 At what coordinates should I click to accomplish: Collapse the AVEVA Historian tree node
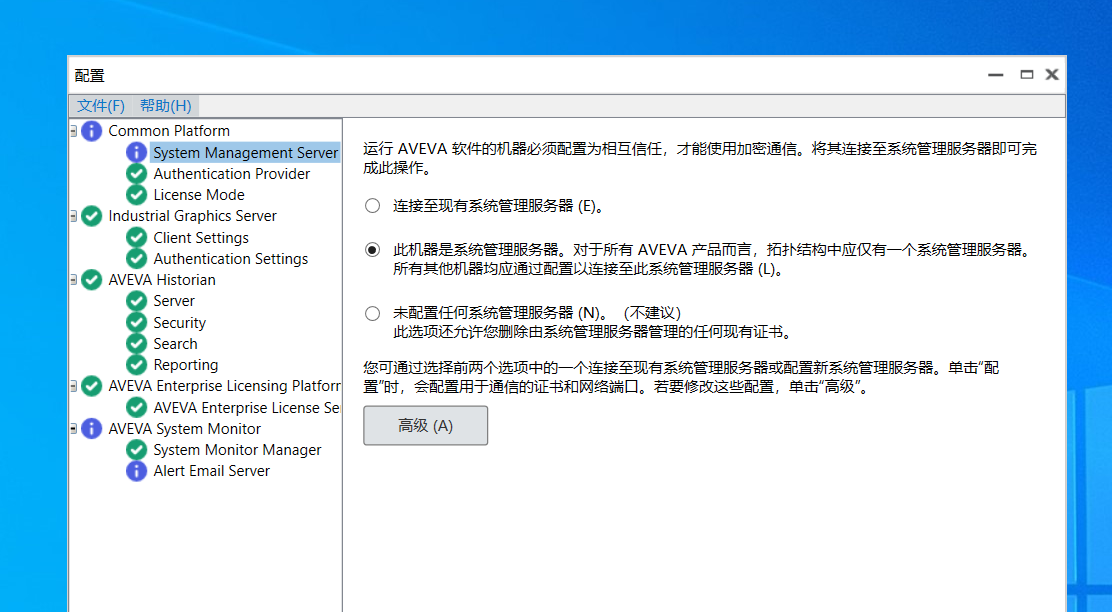click(74, 280)
